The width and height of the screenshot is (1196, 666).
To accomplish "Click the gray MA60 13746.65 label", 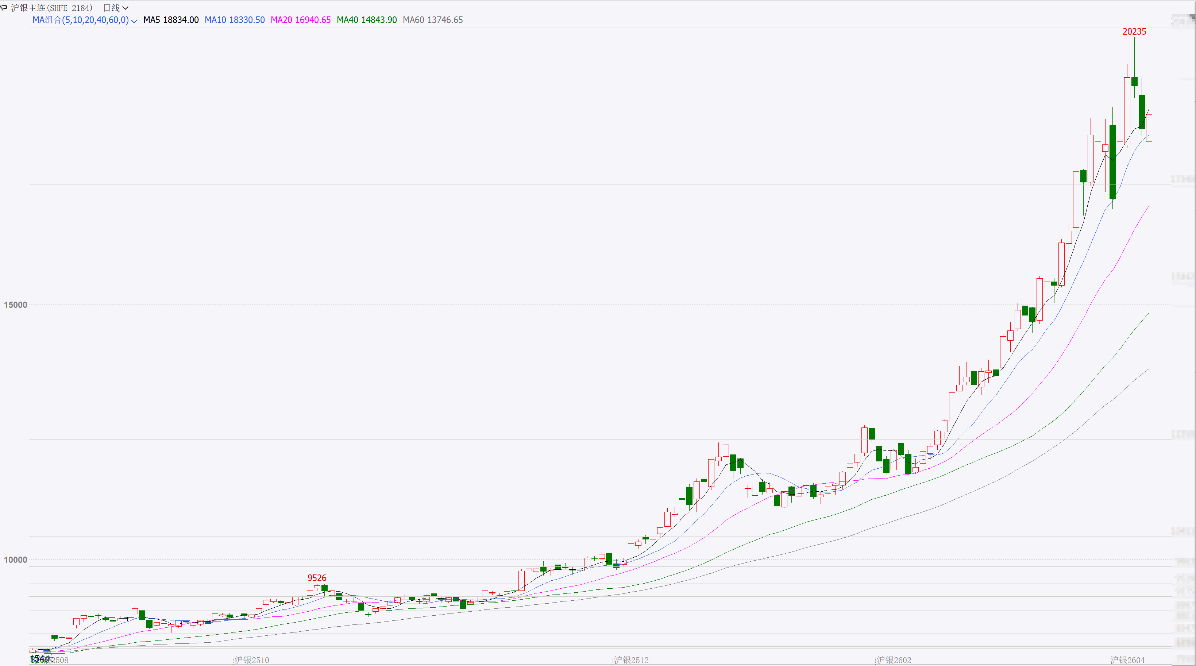I will point(432,20).
